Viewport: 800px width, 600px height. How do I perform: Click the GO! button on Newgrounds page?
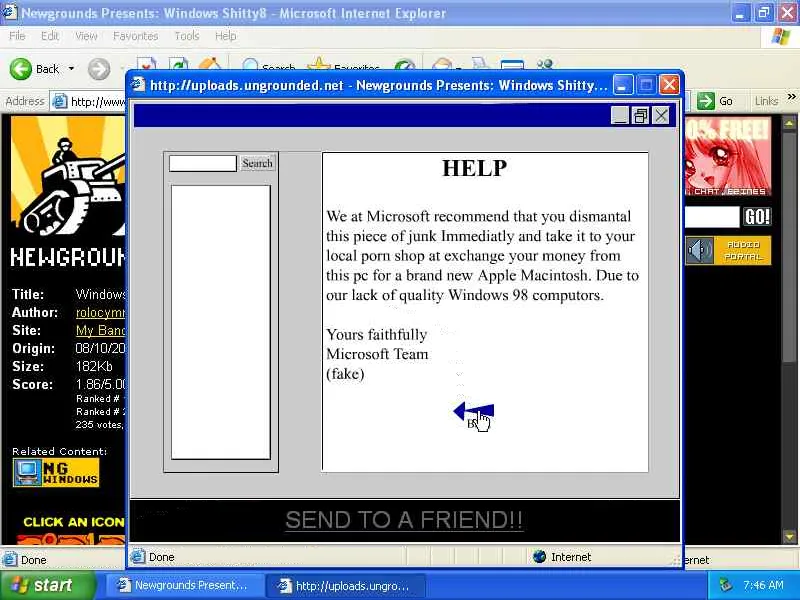tap(757, 217)
